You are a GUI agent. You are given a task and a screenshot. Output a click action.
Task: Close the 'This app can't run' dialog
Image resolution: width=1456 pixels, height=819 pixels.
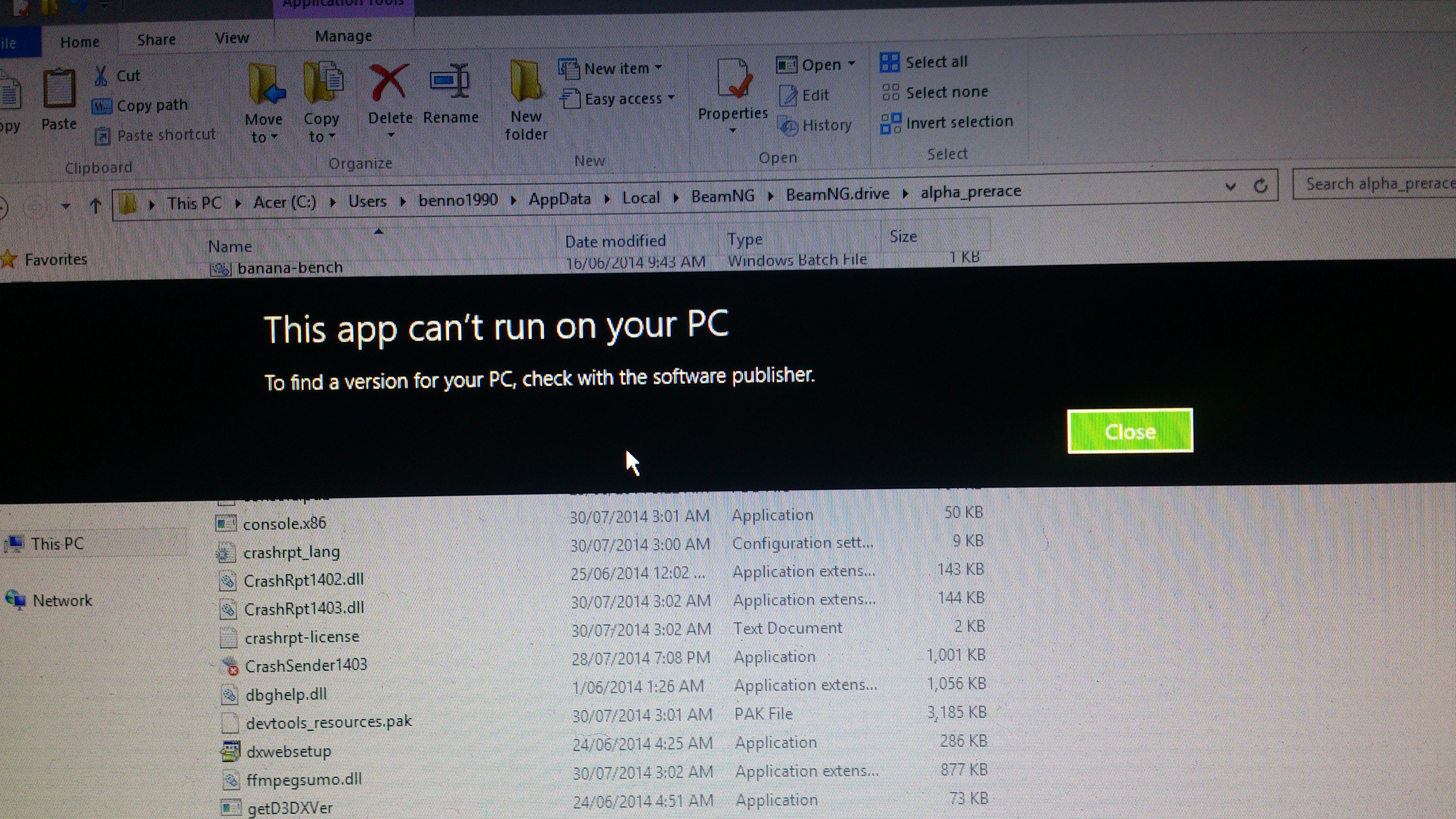tap(1130, 431)
